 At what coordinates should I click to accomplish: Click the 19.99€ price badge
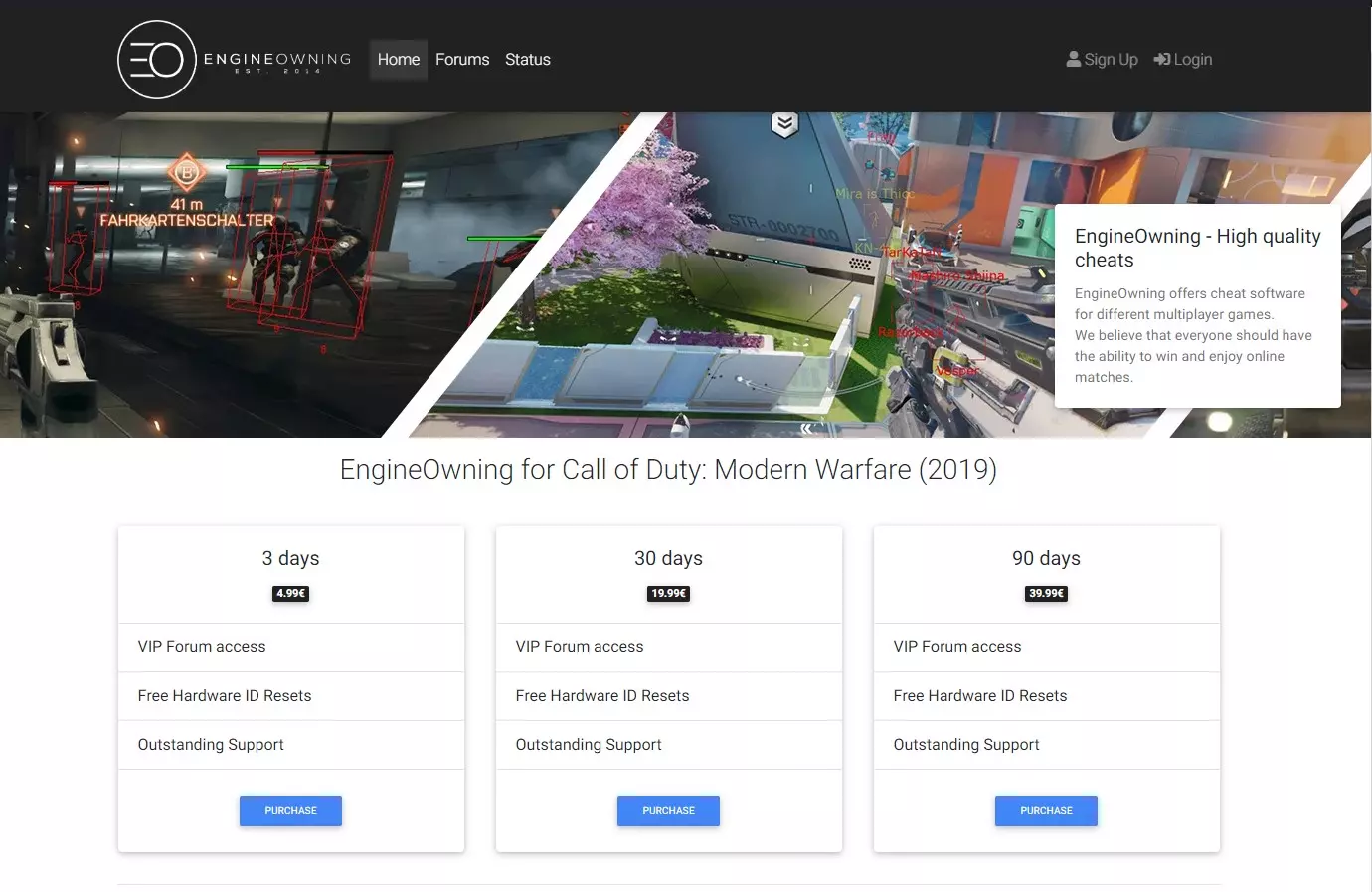[668, 593]
